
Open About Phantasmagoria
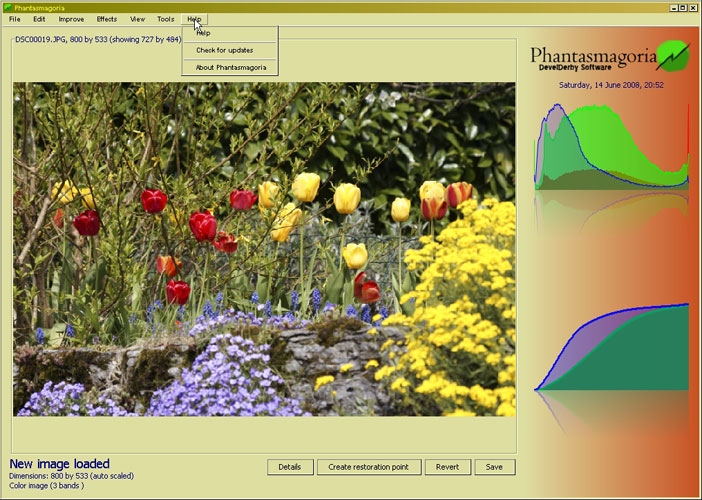pos(230,67)
